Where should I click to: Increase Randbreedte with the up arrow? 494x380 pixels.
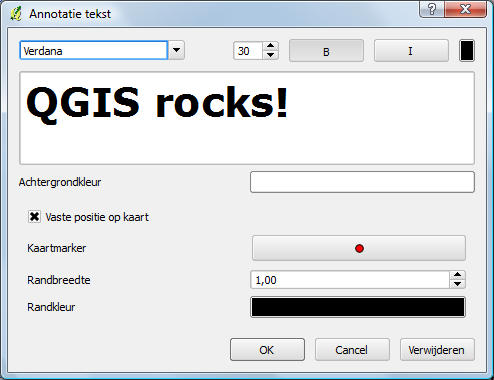(457, 275)
